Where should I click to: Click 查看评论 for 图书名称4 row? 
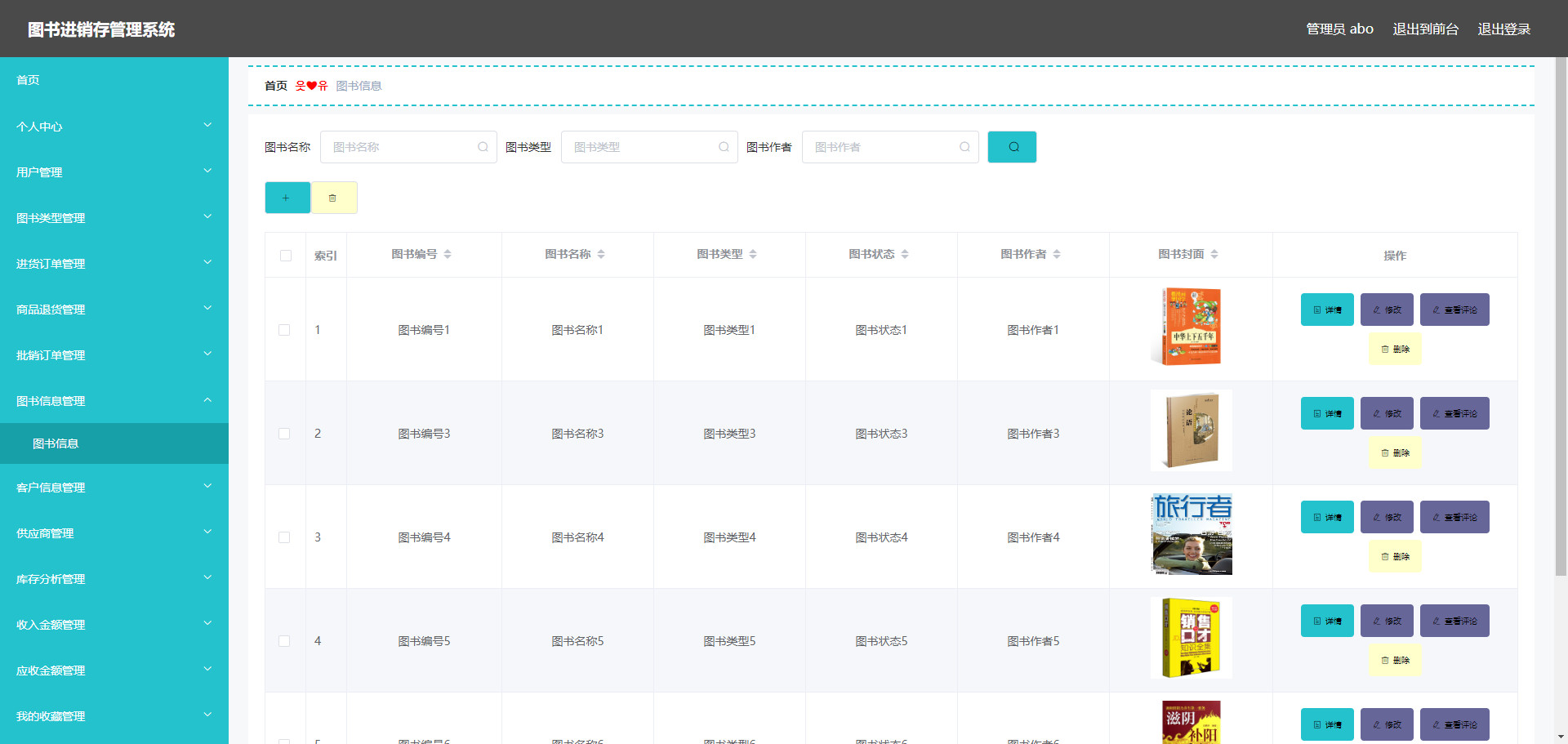click(x=1454, y=517)
